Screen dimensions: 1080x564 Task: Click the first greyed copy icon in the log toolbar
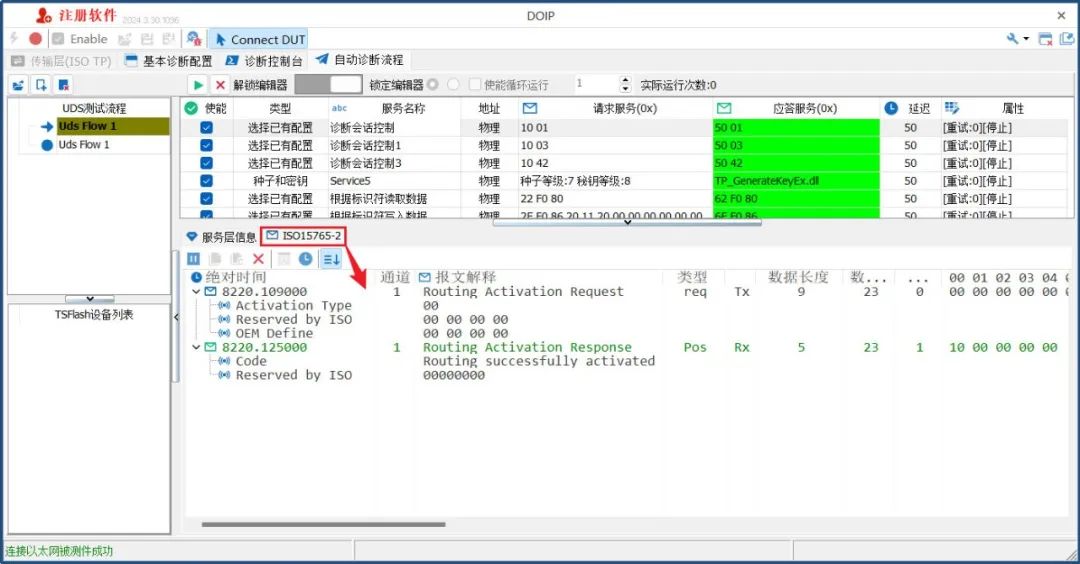215,259
